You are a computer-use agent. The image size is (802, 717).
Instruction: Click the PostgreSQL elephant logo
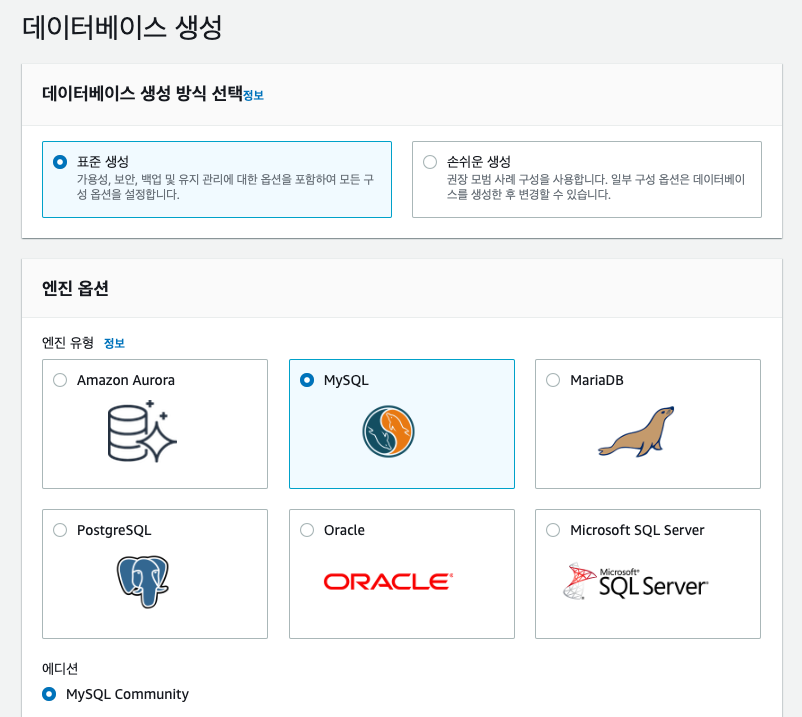[143, 581]
